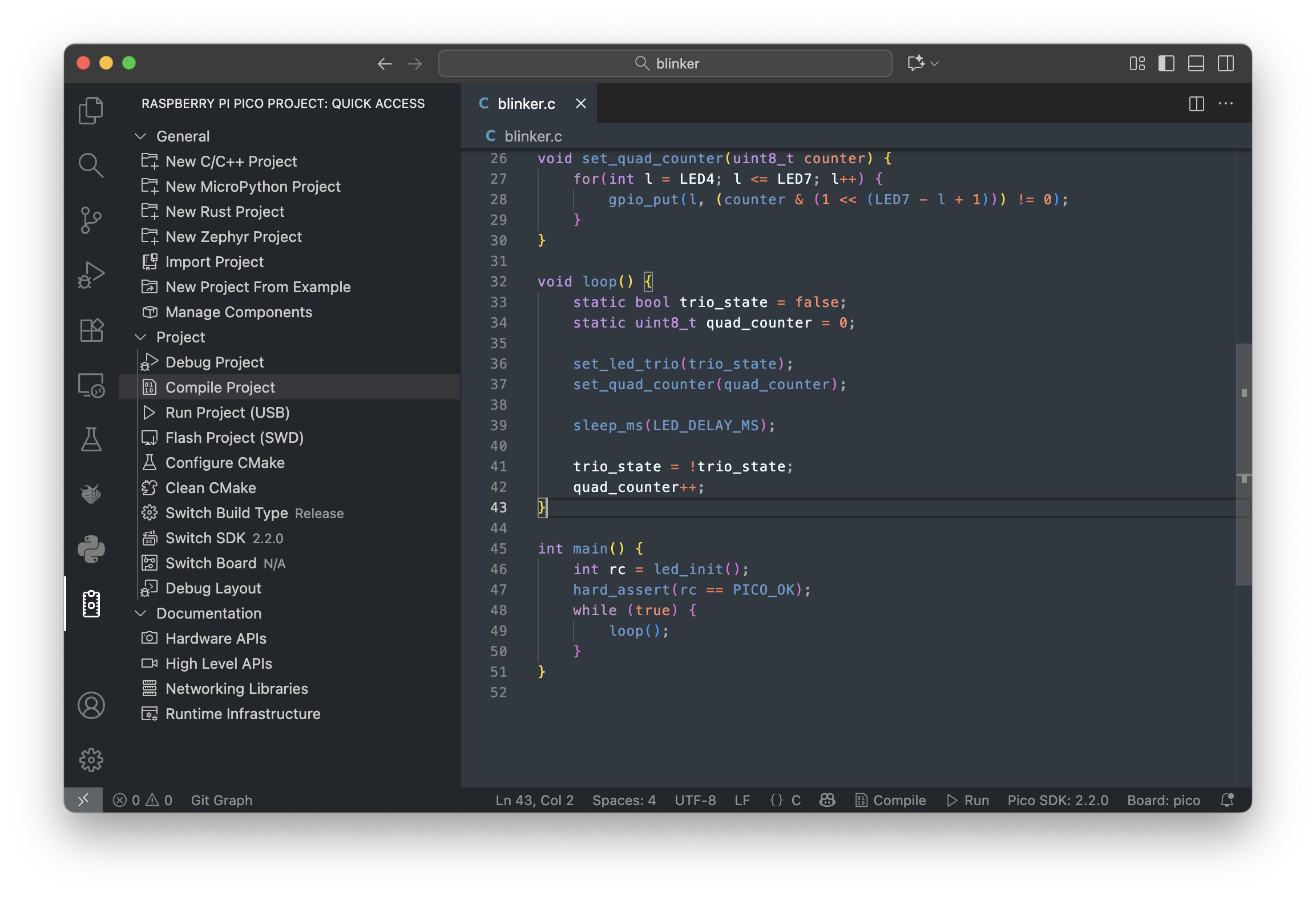Collapse the General section
The width and height of the screenshot is (1316, 897).
click(140, 136)
